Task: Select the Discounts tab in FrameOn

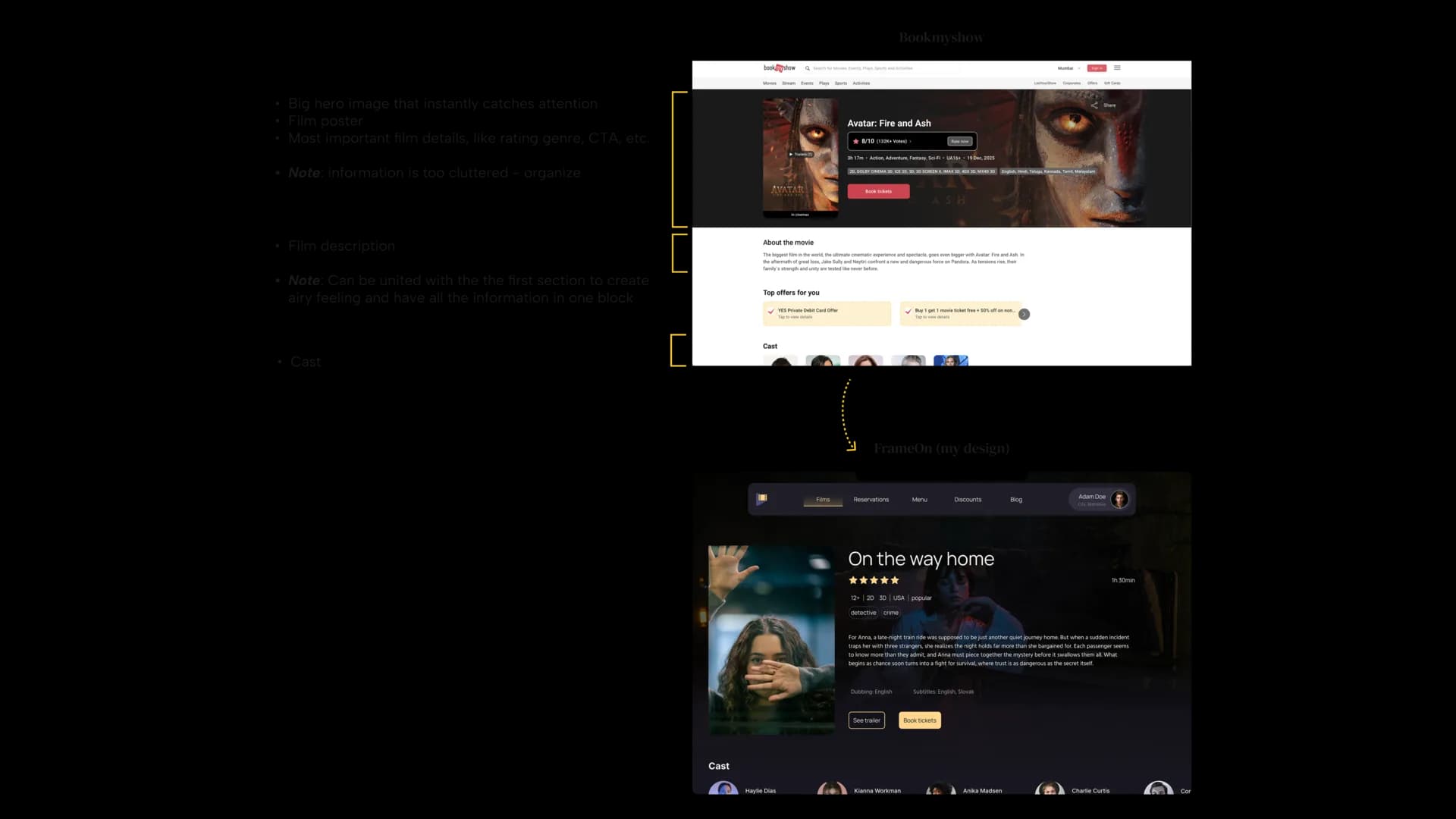Action: pyautogui.click(x=968, y=500)
